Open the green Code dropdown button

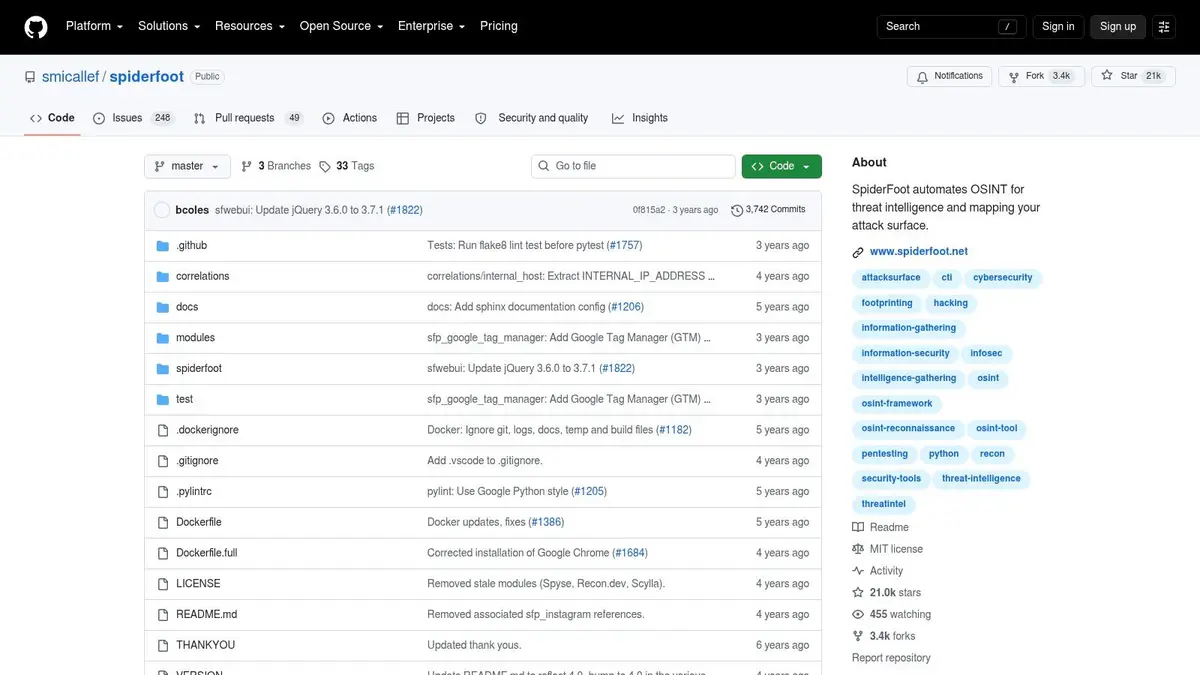(782, 166)
